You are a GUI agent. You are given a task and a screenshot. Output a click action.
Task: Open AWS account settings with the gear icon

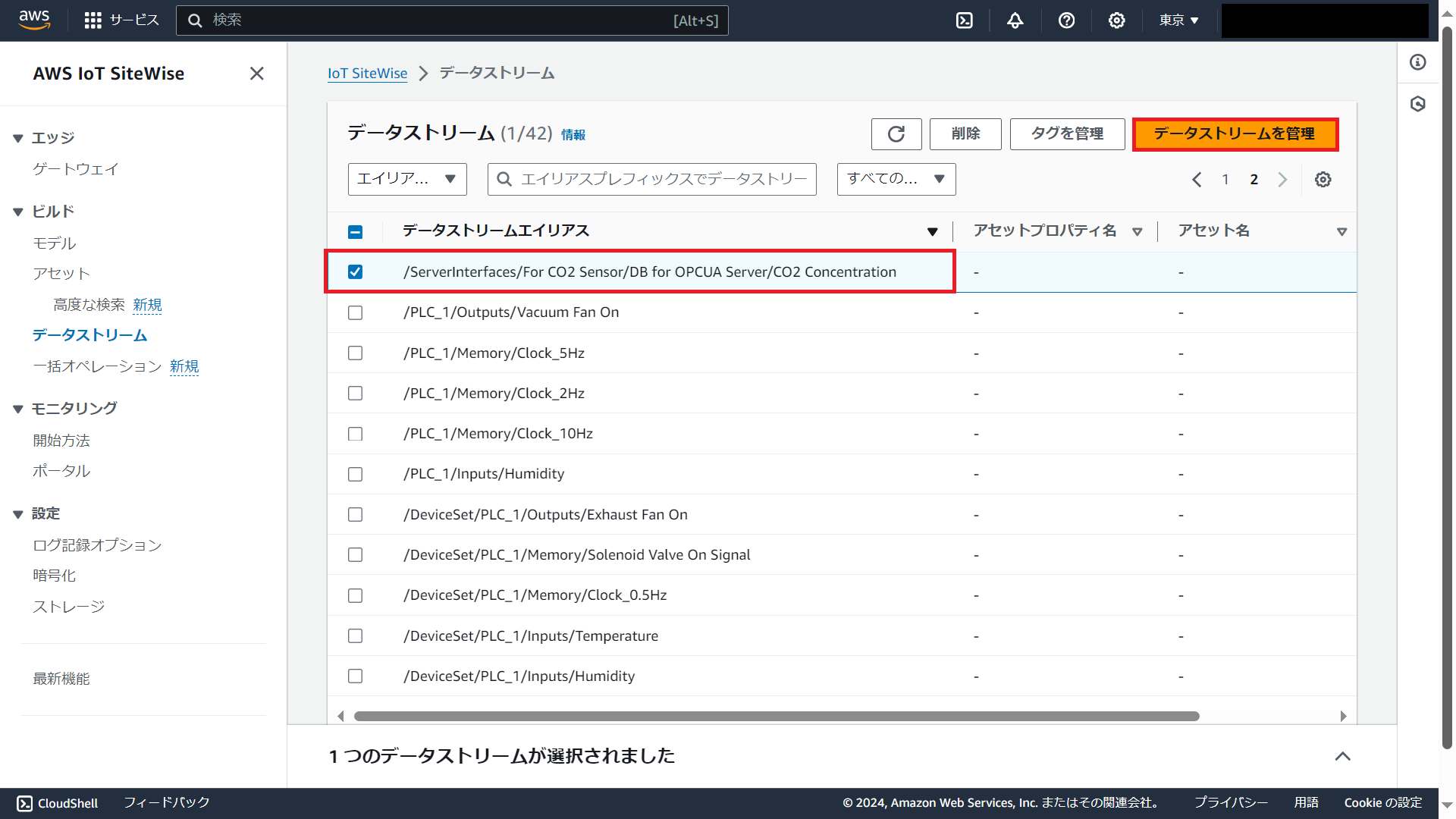(1116, 20)
